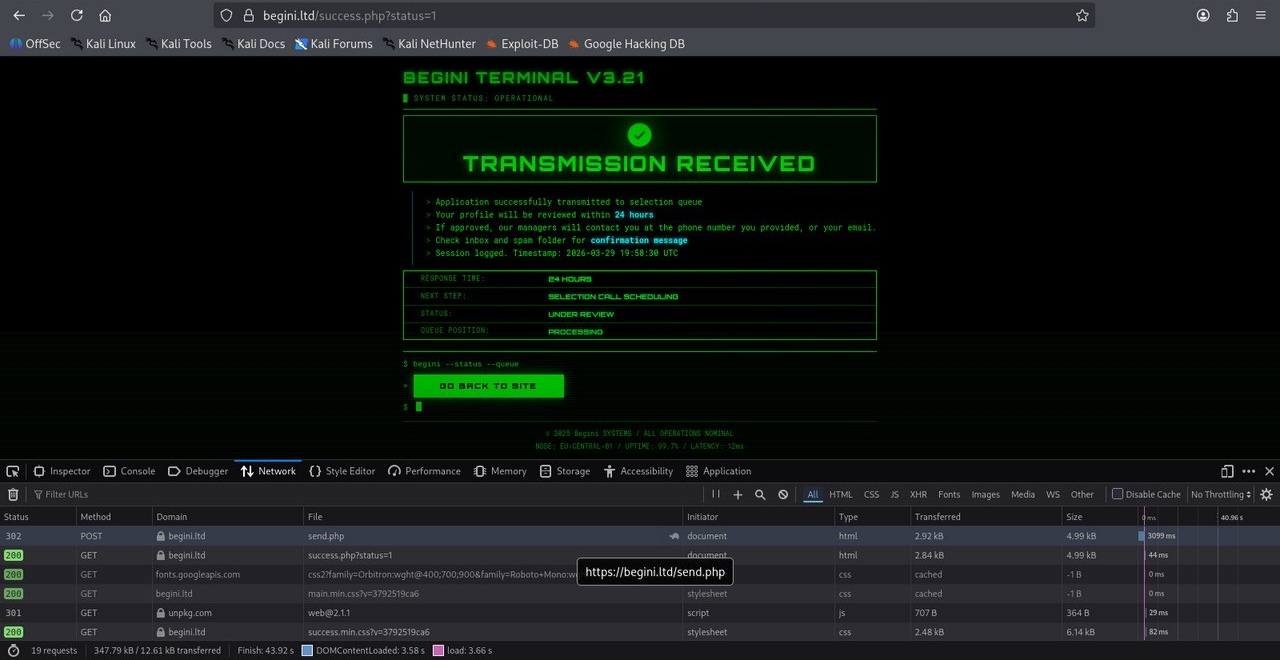Click the padlock site security icon
Image resolution: width=1280 pixels, height=660 pixels.
point(249,16)
